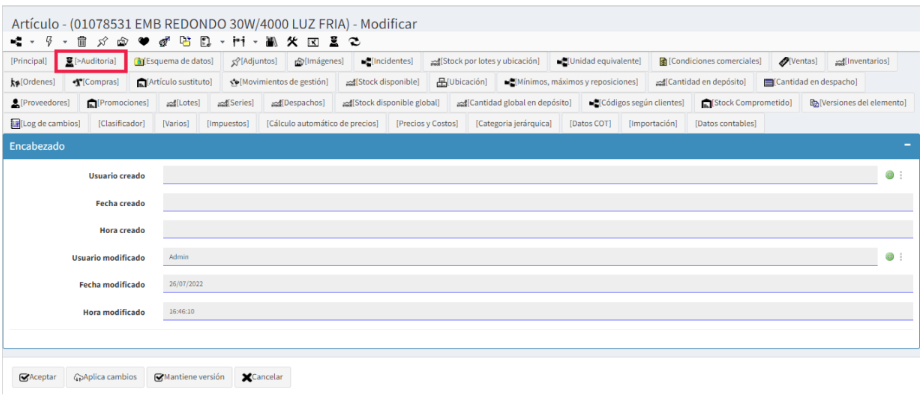The image size is (924, 395).
Task: Click the trash can delete icon in toolbar
Action: pos(82,42)
